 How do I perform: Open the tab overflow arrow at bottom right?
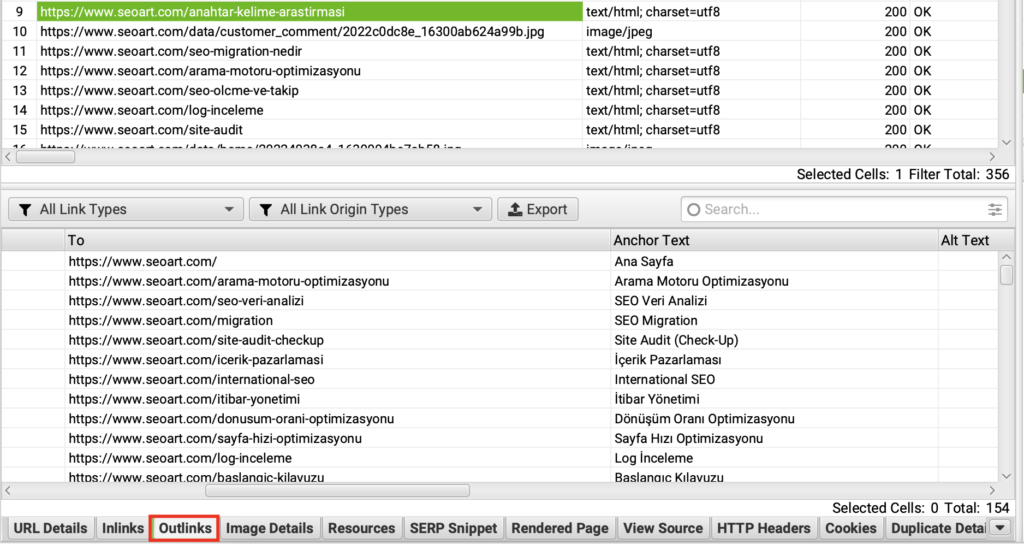pyautogui.click(x=1003, y=528)
